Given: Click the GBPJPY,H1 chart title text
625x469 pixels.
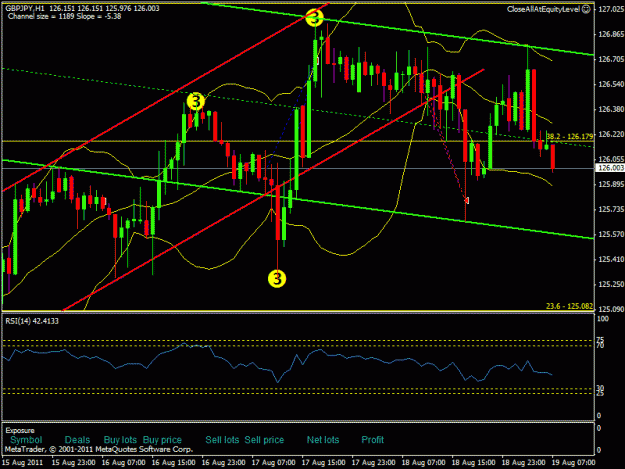Looking at the screenshot, I should pyautogui.click(x=25, y=8).
